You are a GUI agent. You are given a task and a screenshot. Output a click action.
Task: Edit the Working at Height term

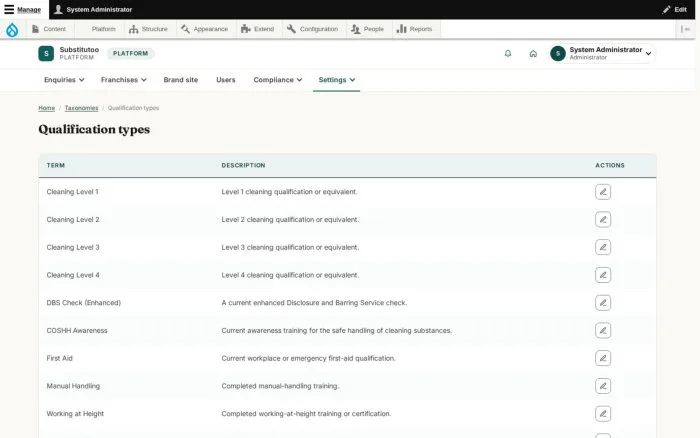[603, 413]
